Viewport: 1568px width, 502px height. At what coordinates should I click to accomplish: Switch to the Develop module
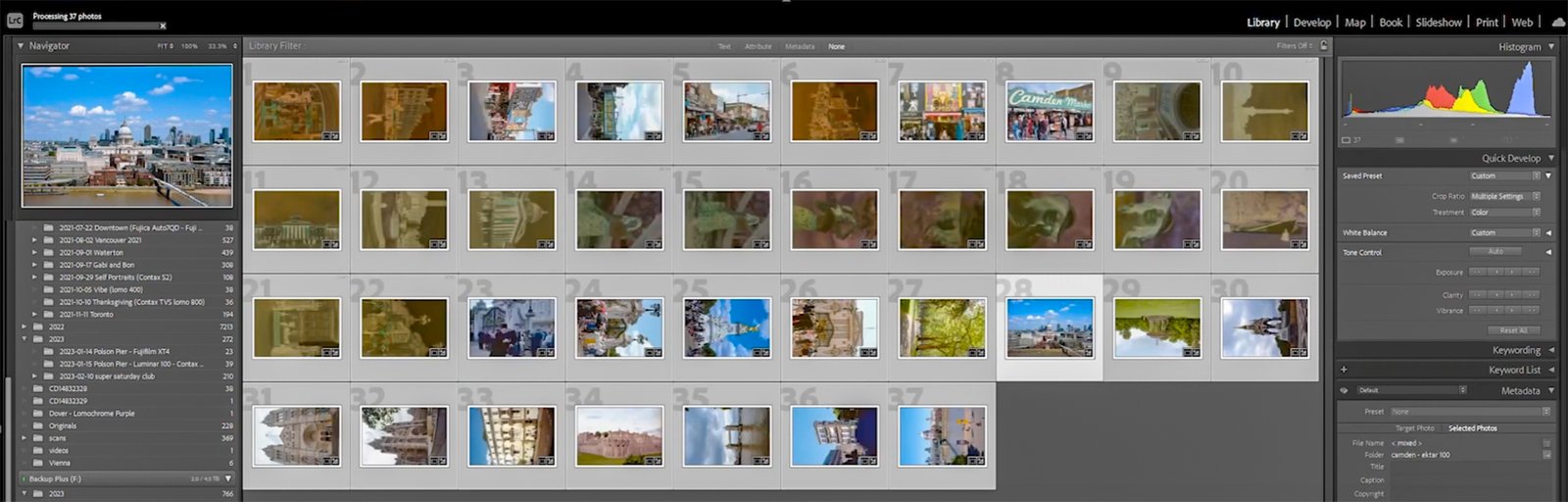(x=1311, y=23)
